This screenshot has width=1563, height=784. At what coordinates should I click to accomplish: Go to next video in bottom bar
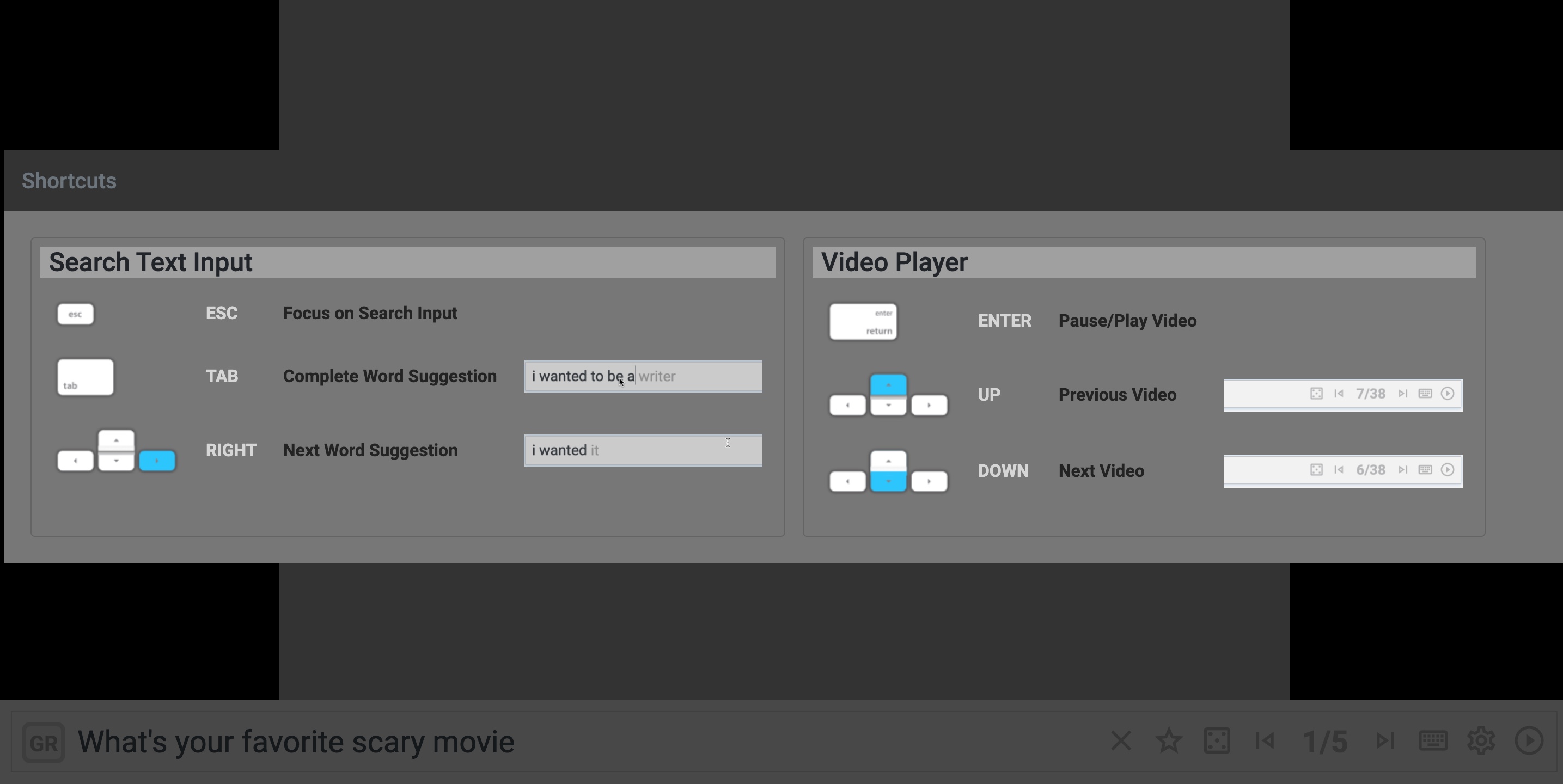(x=1384, y=741)
